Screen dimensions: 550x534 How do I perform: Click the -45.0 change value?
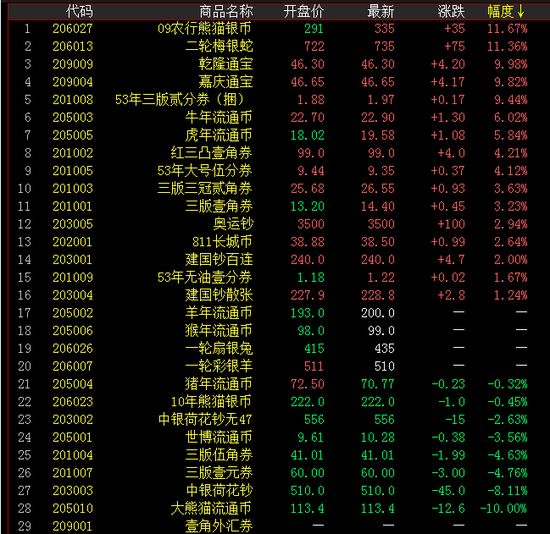(448, 491)
